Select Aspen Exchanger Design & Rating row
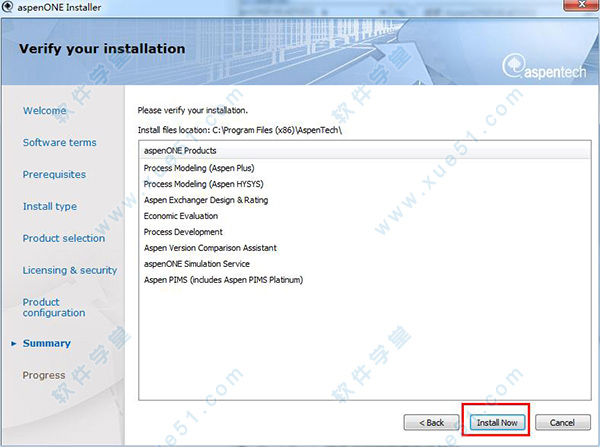The image size is (600, 447). [365, 200]
